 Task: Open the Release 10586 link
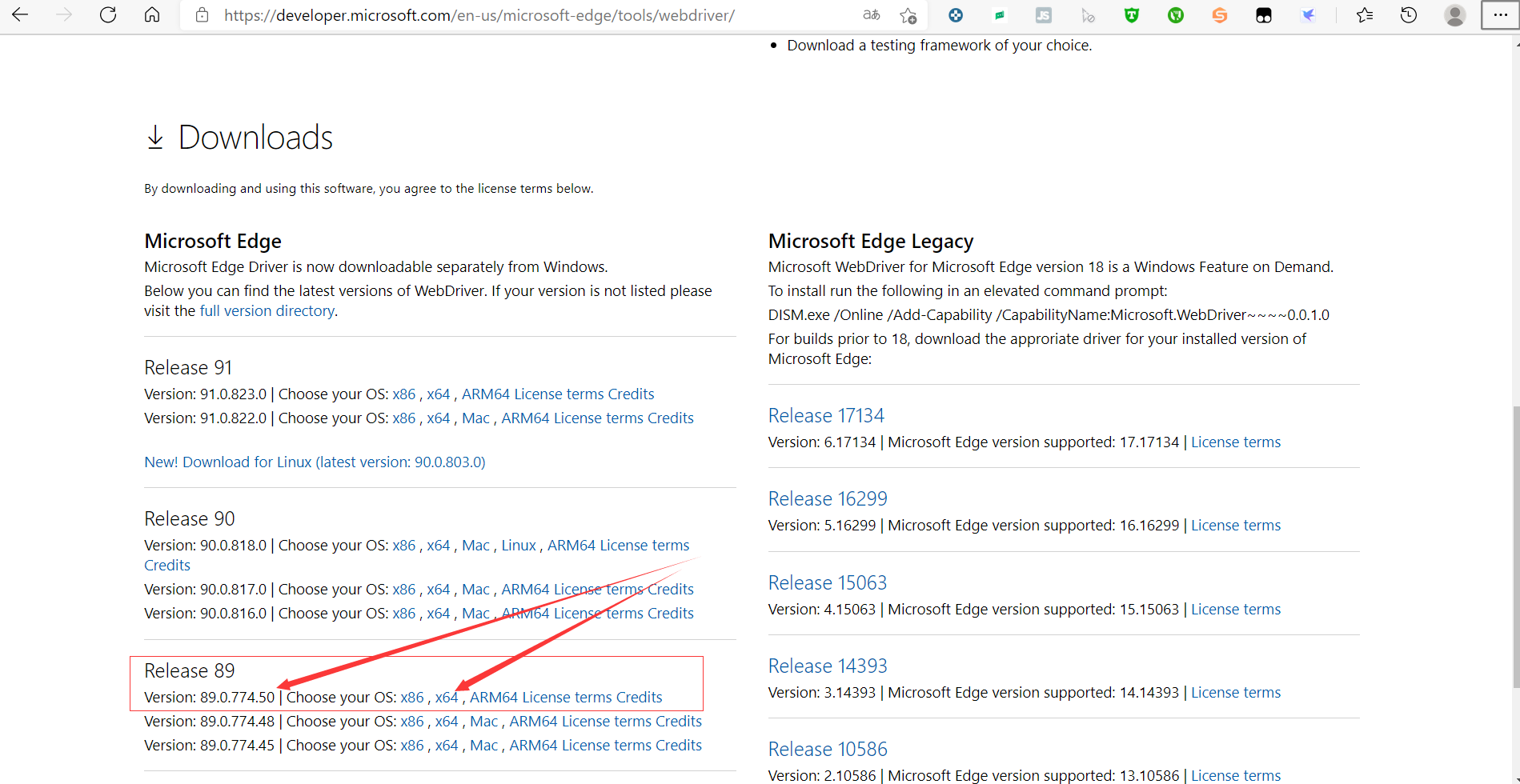[x=828, y=749]
